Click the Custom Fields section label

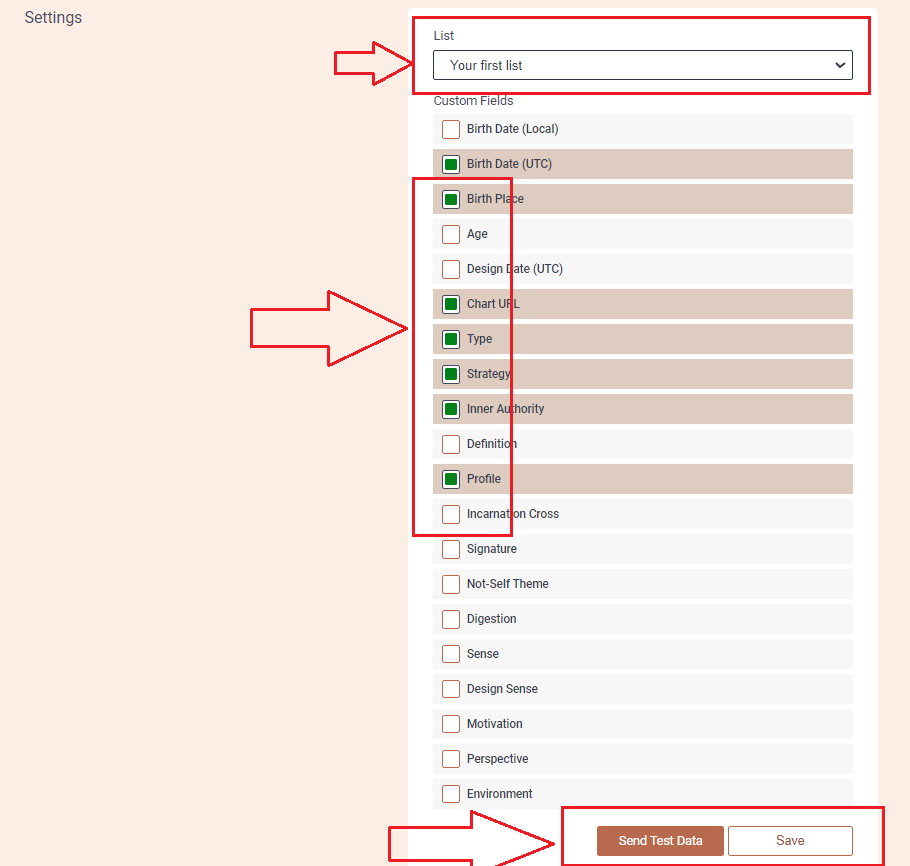click(474, 101)
